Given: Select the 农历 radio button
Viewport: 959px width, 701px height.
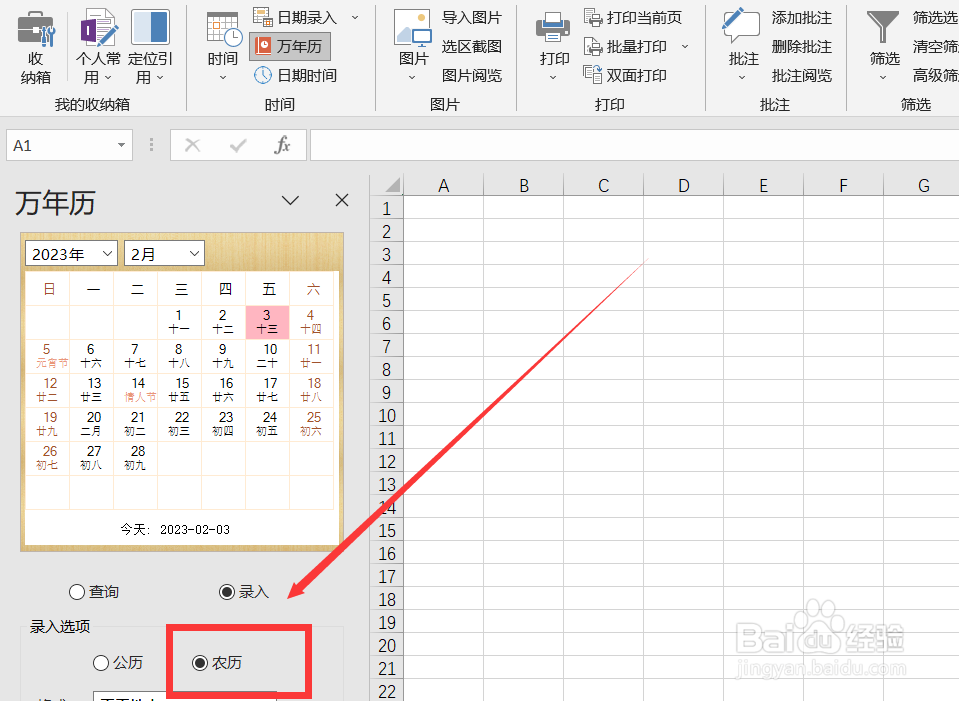Looking at the screenshot, I should pyautogui.click(x=200, y=662).
